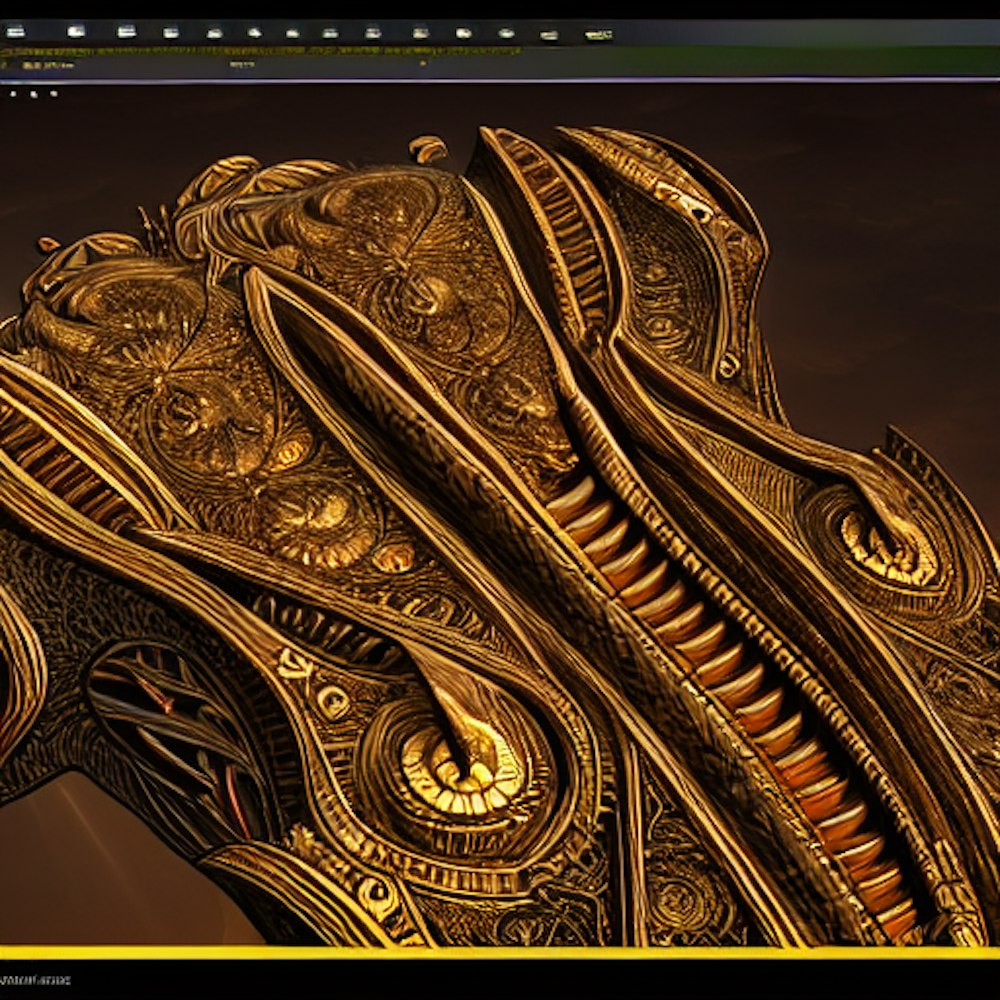Click the ninth top toolbar icon

tap(372, 32)
